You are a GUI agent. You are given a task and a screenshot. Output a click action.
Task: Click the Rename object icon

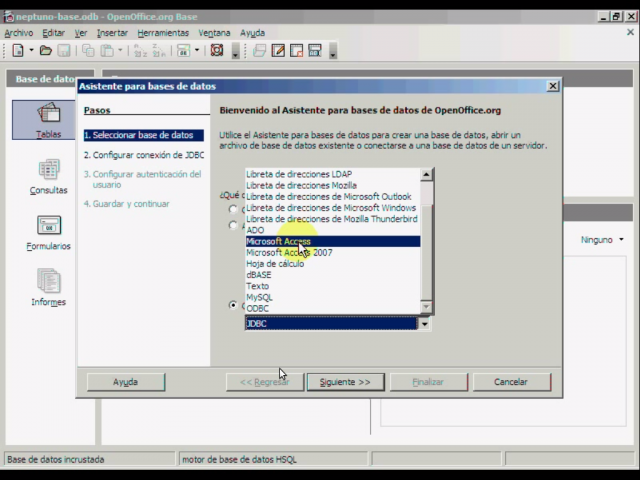315,51
